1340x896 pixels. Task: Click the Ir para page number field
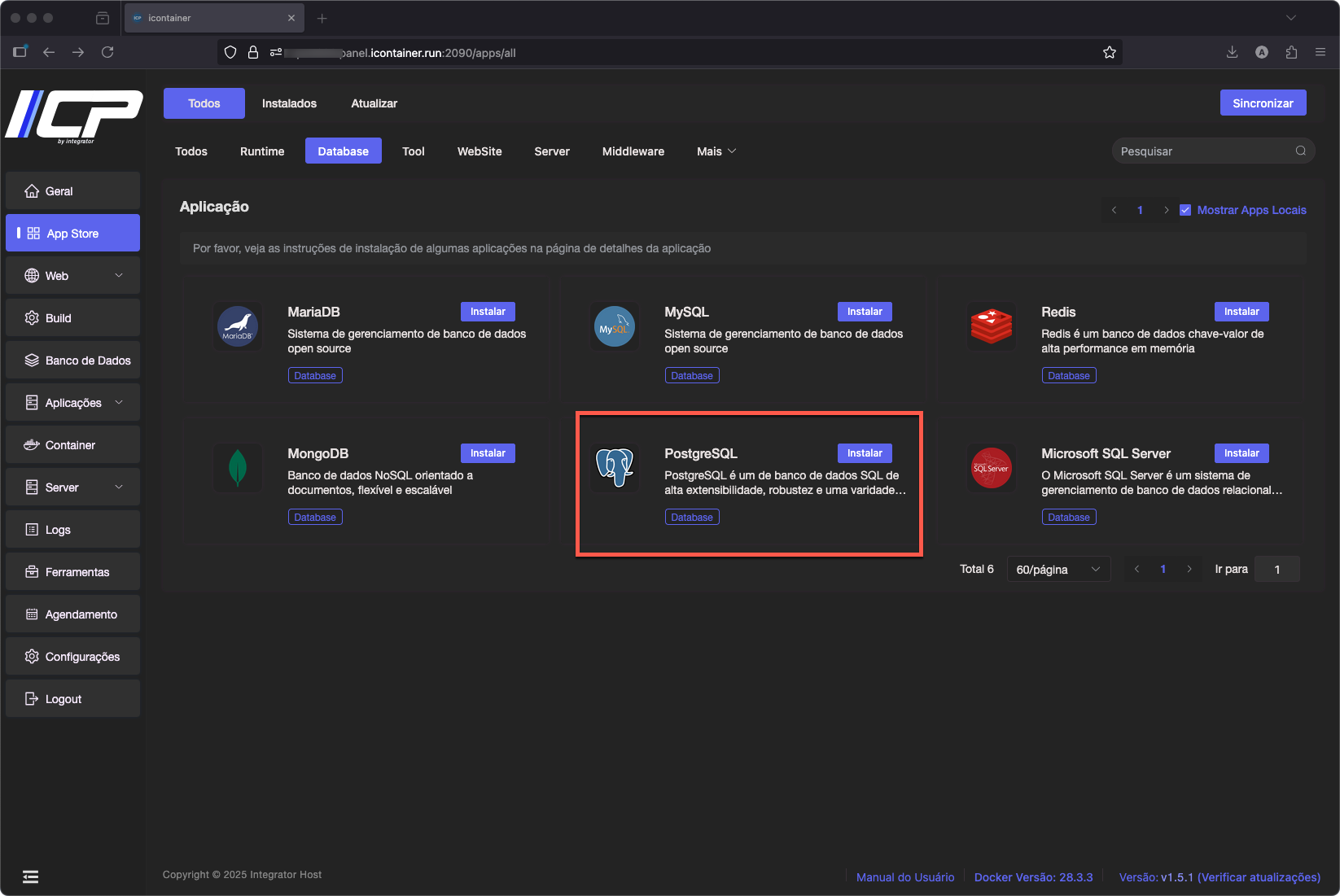click(1277, 570)
